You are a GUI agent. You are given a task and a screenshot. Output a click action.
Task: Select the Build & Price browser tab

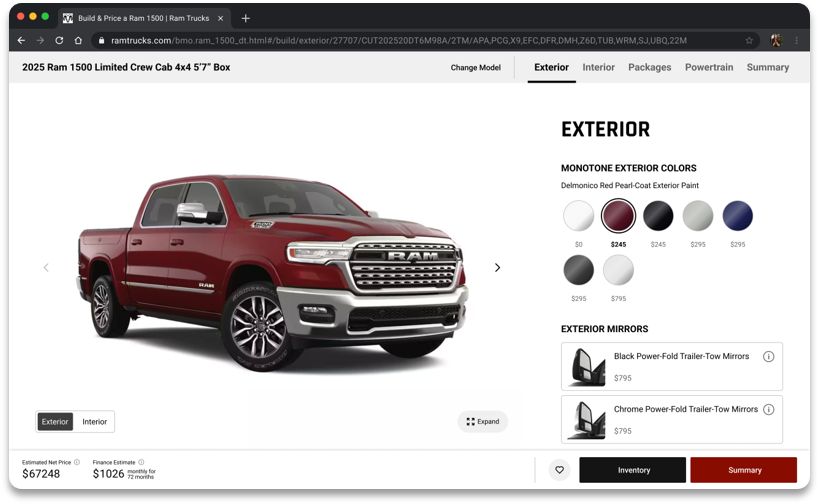click(144, 18)
